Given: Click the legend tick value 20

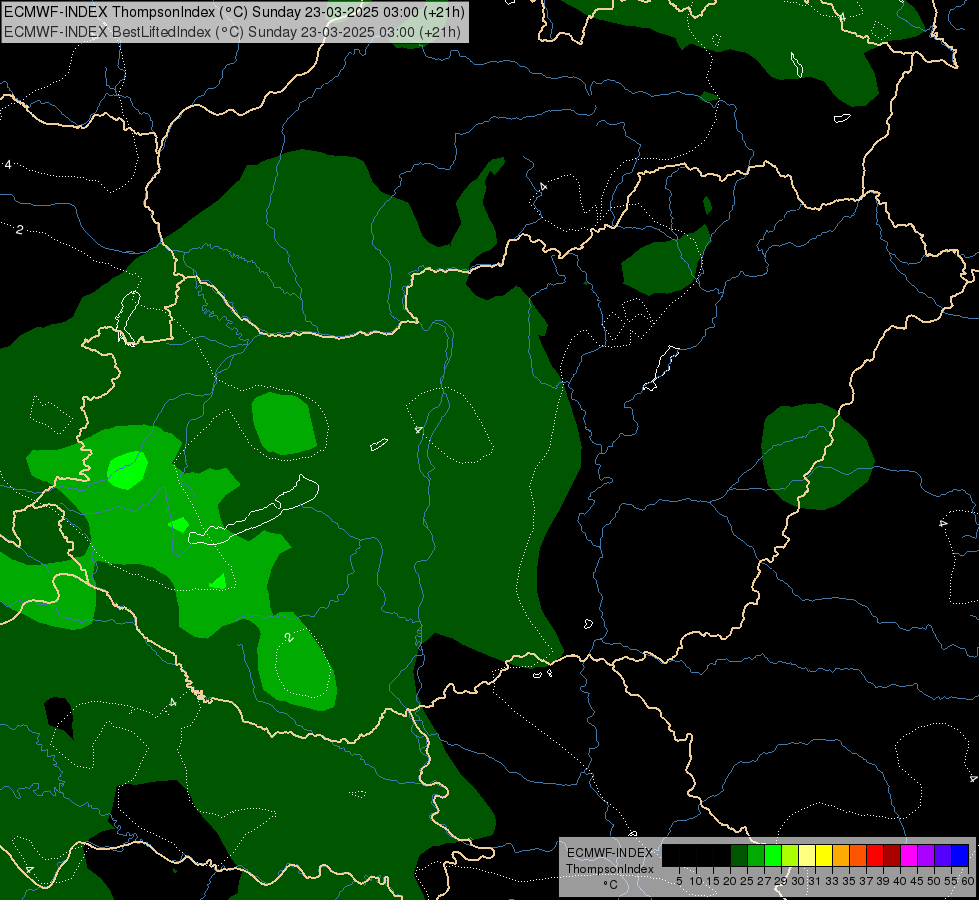Looking at the screenshot, I should pyautogui.click(x=730, y=881).
